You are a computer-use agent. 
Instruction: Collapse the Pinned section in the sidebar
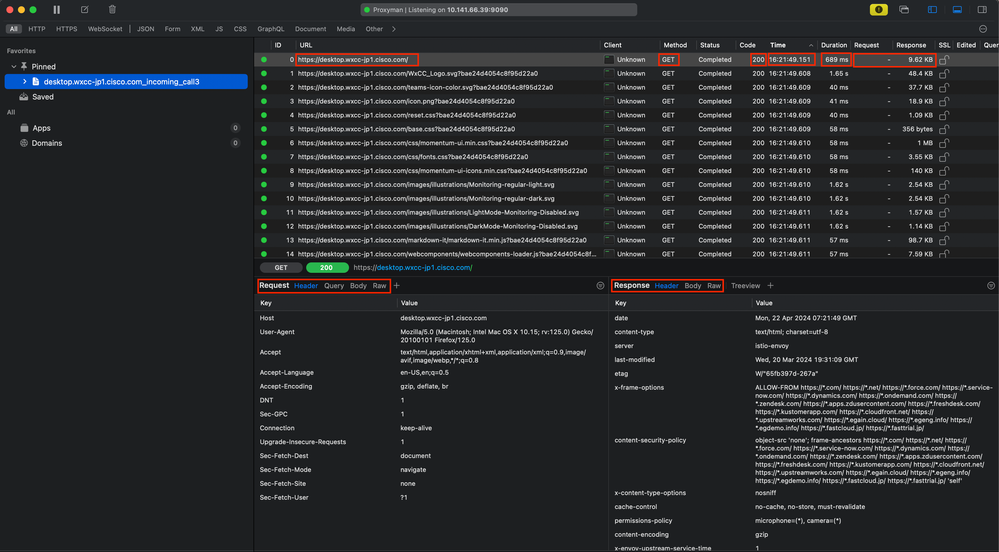pos(13,66)
